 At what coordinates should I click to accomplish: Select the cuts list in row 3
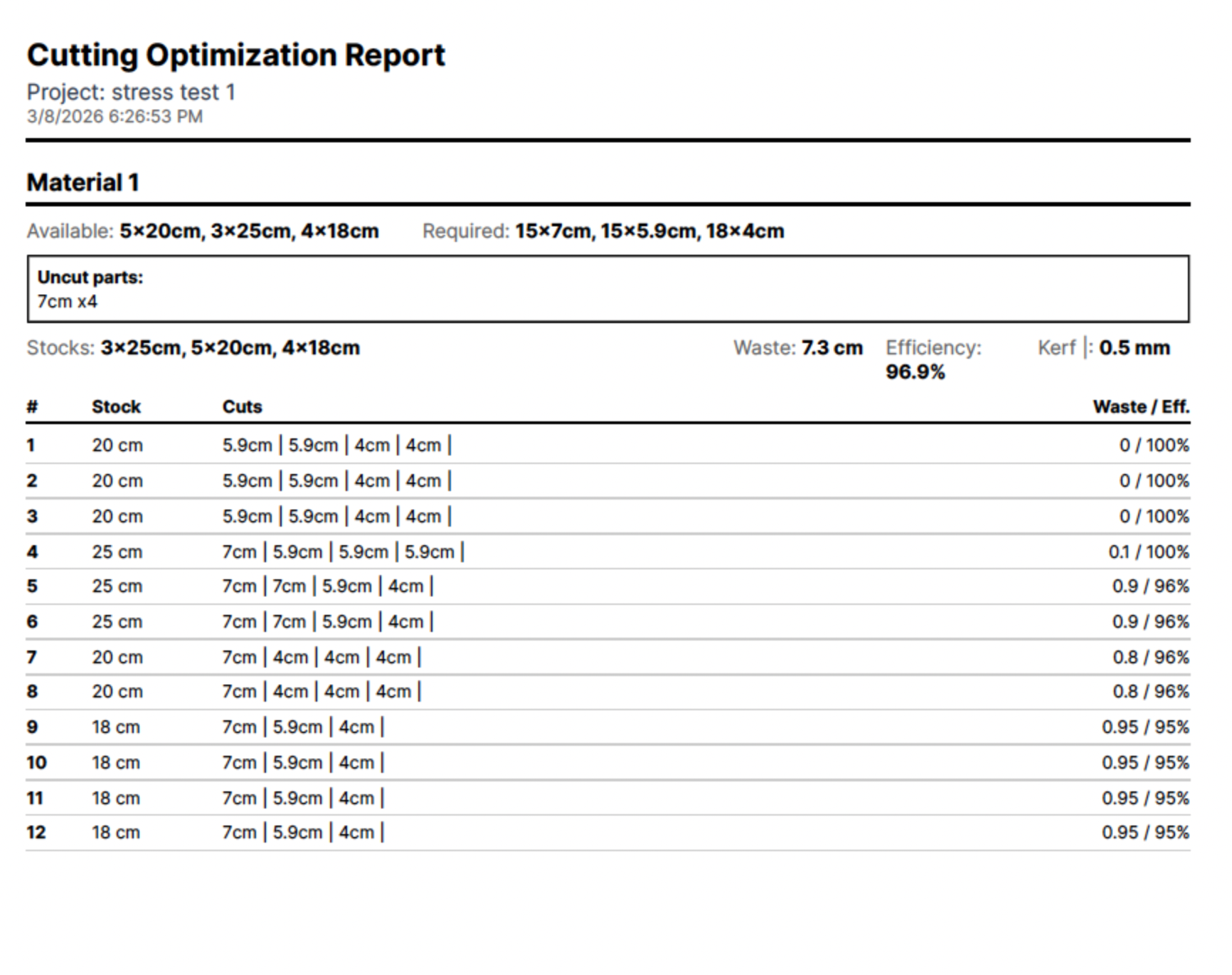coord(336,517)
